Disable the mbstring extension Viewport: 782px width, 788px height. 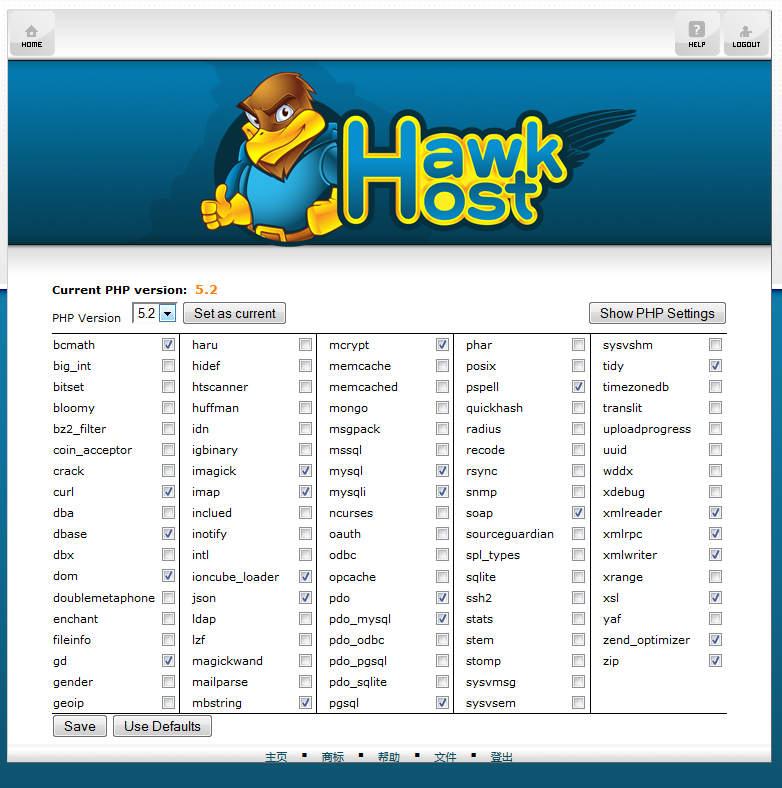[x=305, y=703]
